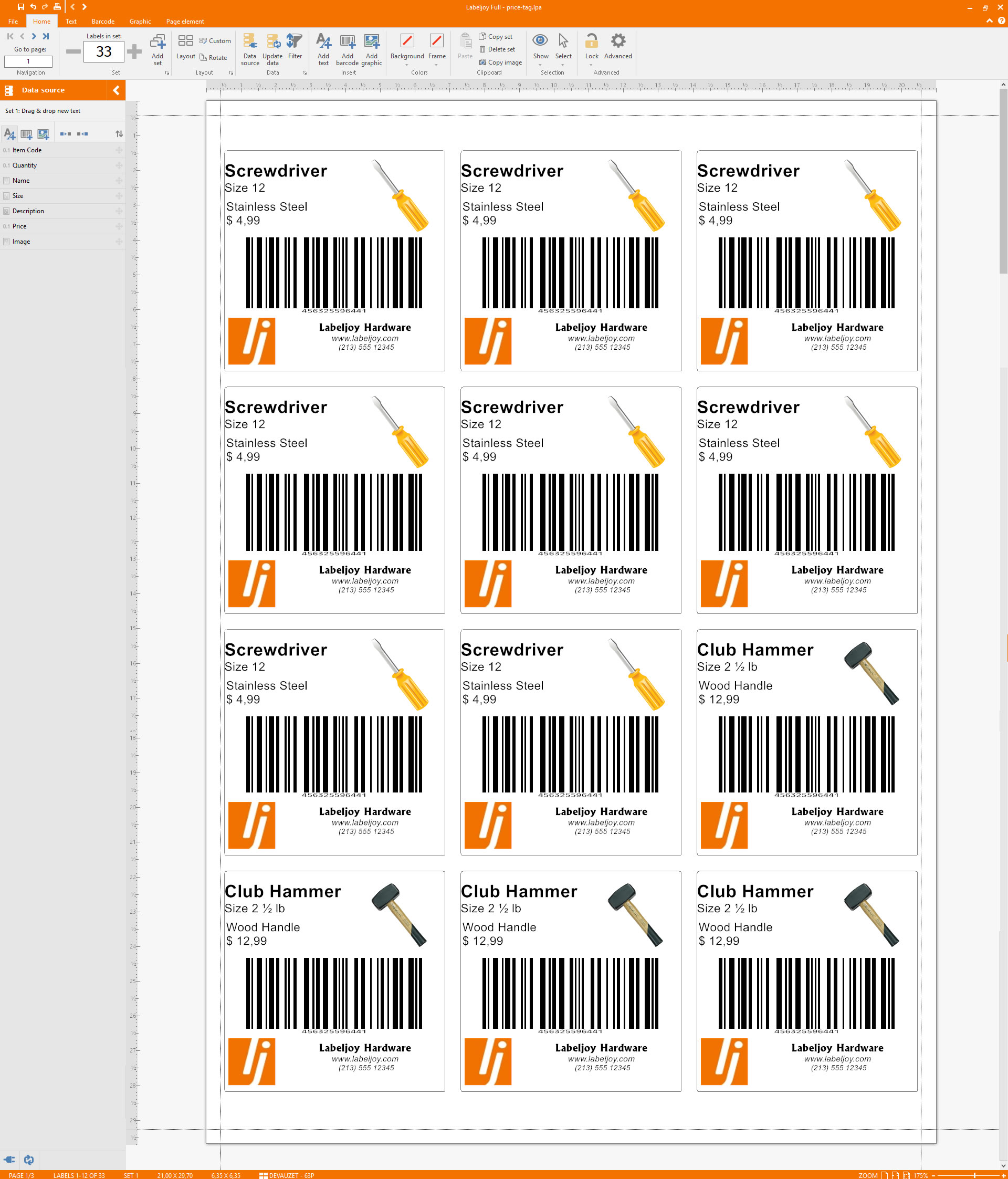
Task: Open the ribbon Help question mark
Action: coord(1001,21)
